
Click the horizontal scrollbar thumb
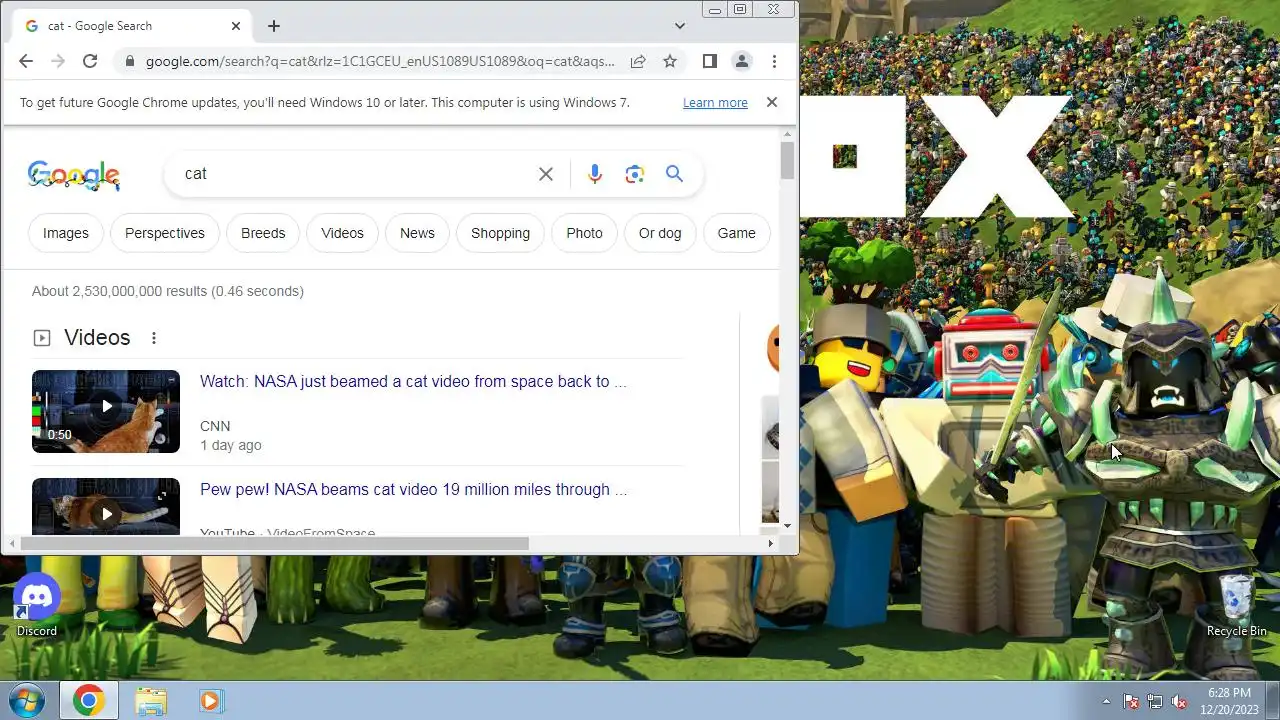click(x=274, y=544)
